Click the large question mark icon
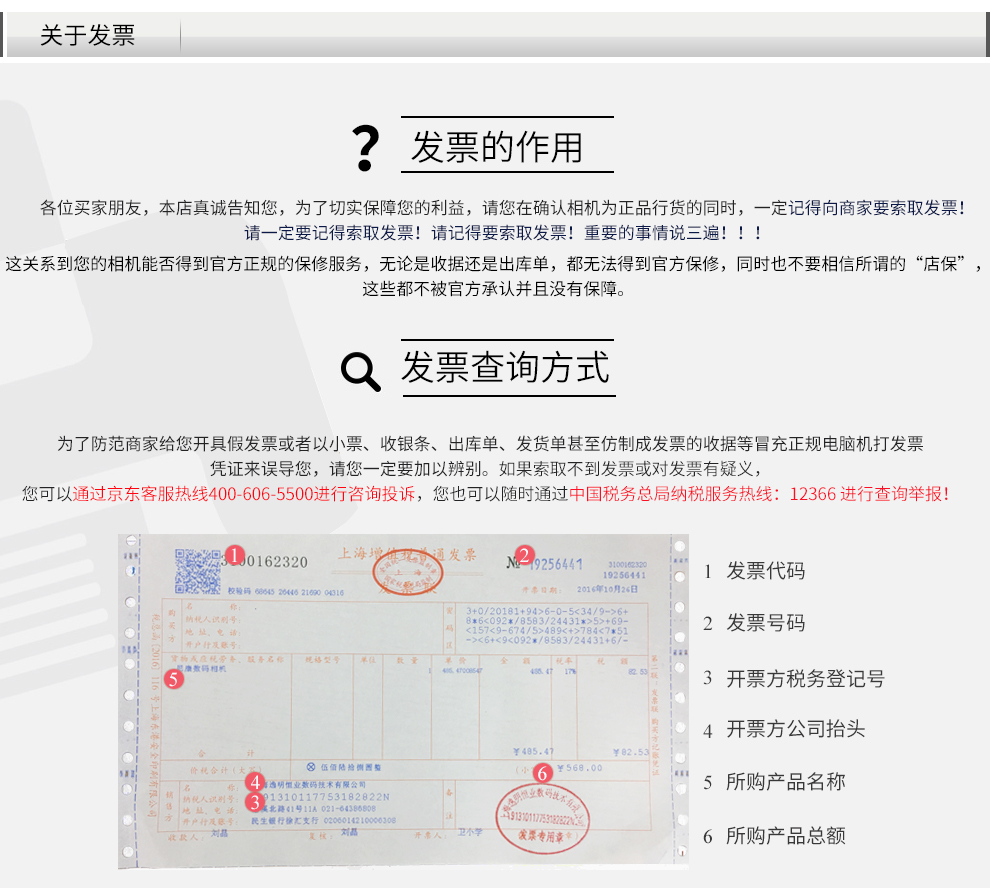 [367, 148]
